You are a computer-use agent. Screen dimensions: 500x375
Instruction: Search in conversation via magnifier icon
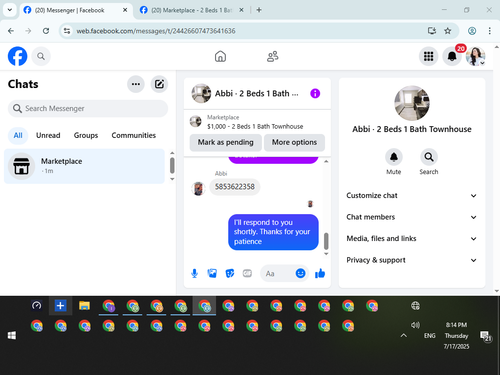(x=429, y=157)
